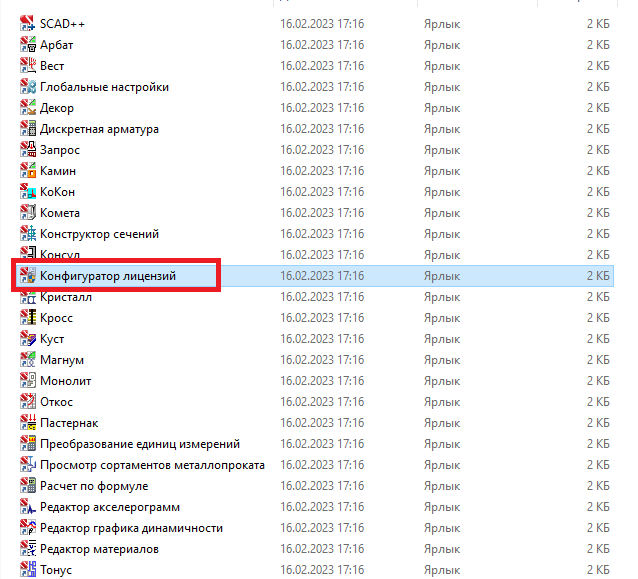Select the name Редактор графика динамичности
This screenshot has width=638, height=579.
tap(131, 529)
